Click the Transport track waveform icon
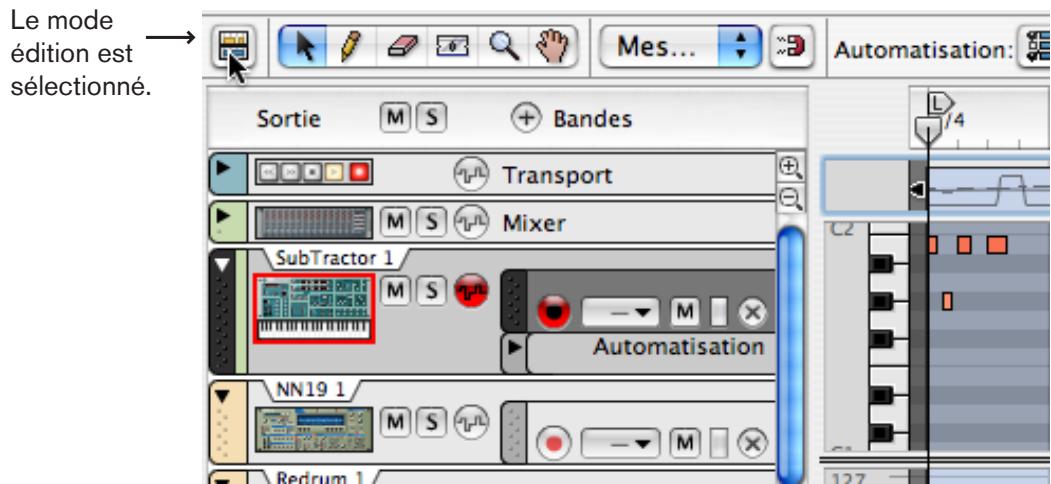 471,176
